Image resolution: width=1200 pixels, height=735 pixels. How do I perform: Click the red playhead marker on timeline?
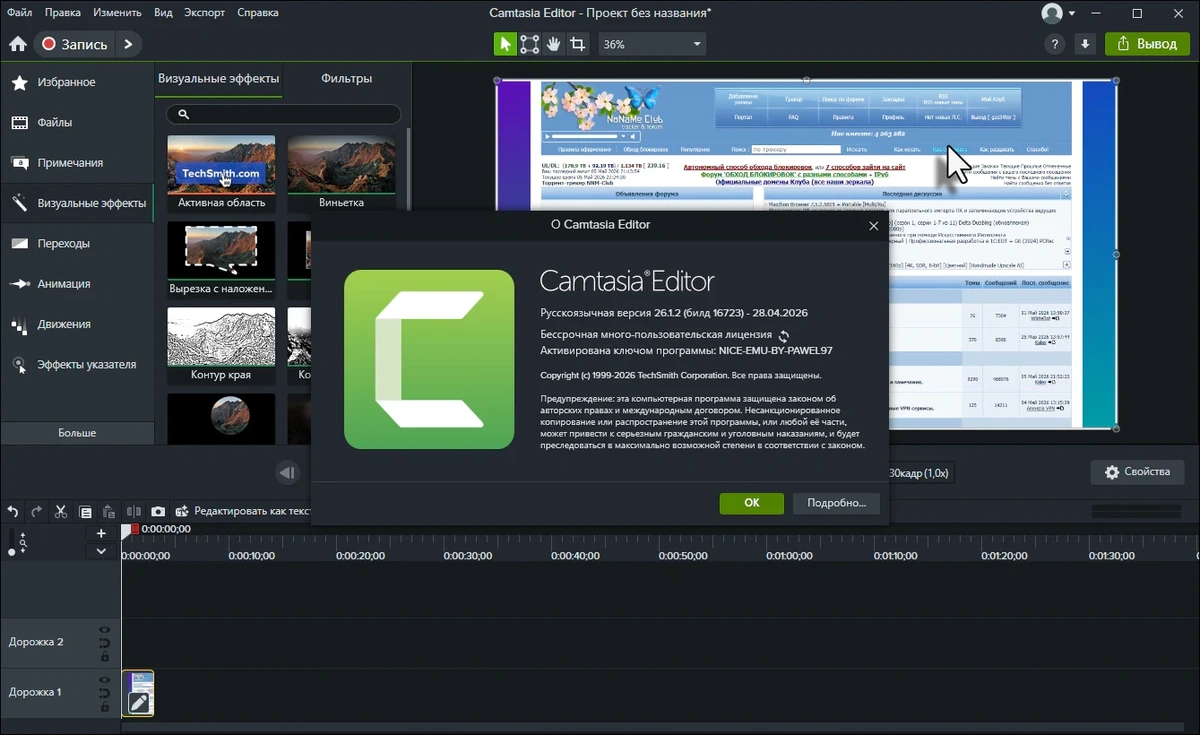click(136, 529)
